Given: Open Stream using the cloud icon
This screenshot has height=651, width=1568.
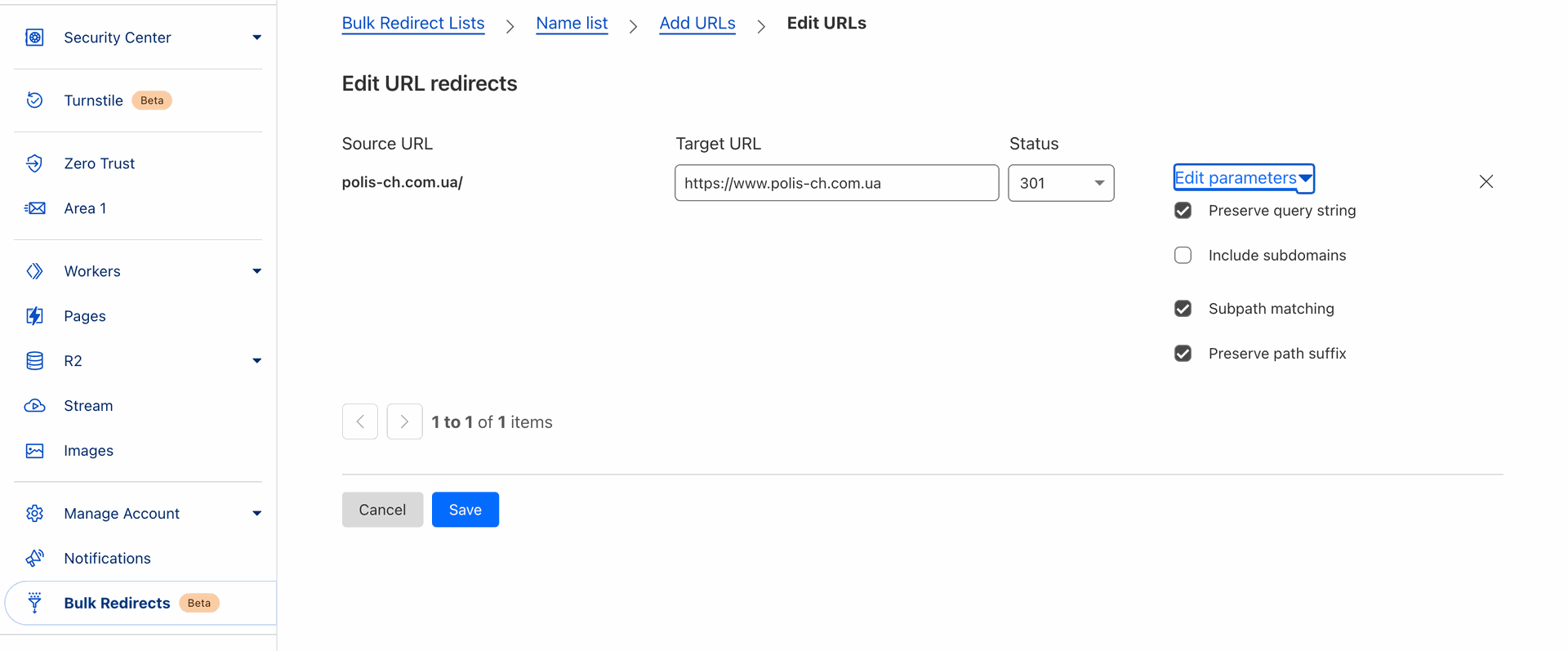Looking at the screenshot, I should (34, 406).
